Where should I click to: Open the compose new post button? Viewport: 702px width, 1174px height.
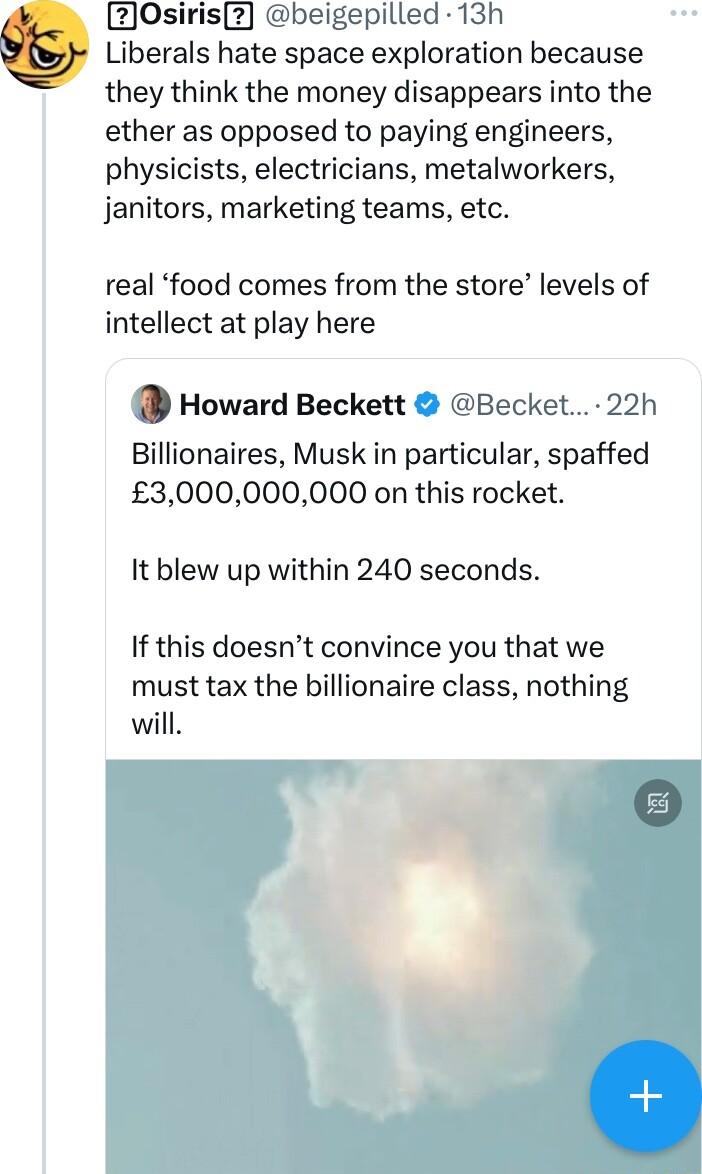(x=645, y=1096)
